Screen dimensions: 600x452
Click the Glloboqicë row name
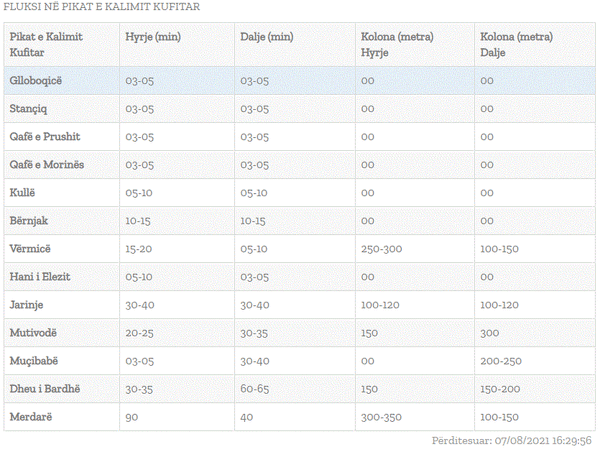coord(36,81)
